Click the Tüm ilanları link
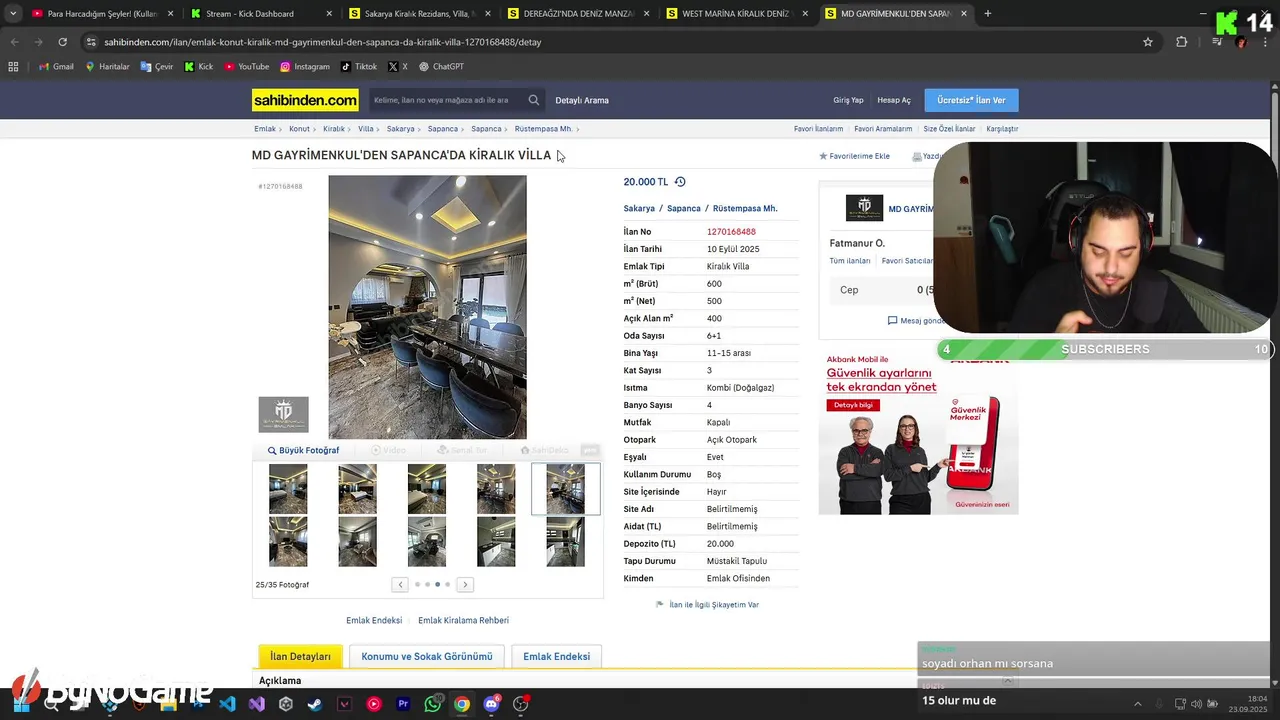This screenshot has width=1280, height=720. (850, 261)
